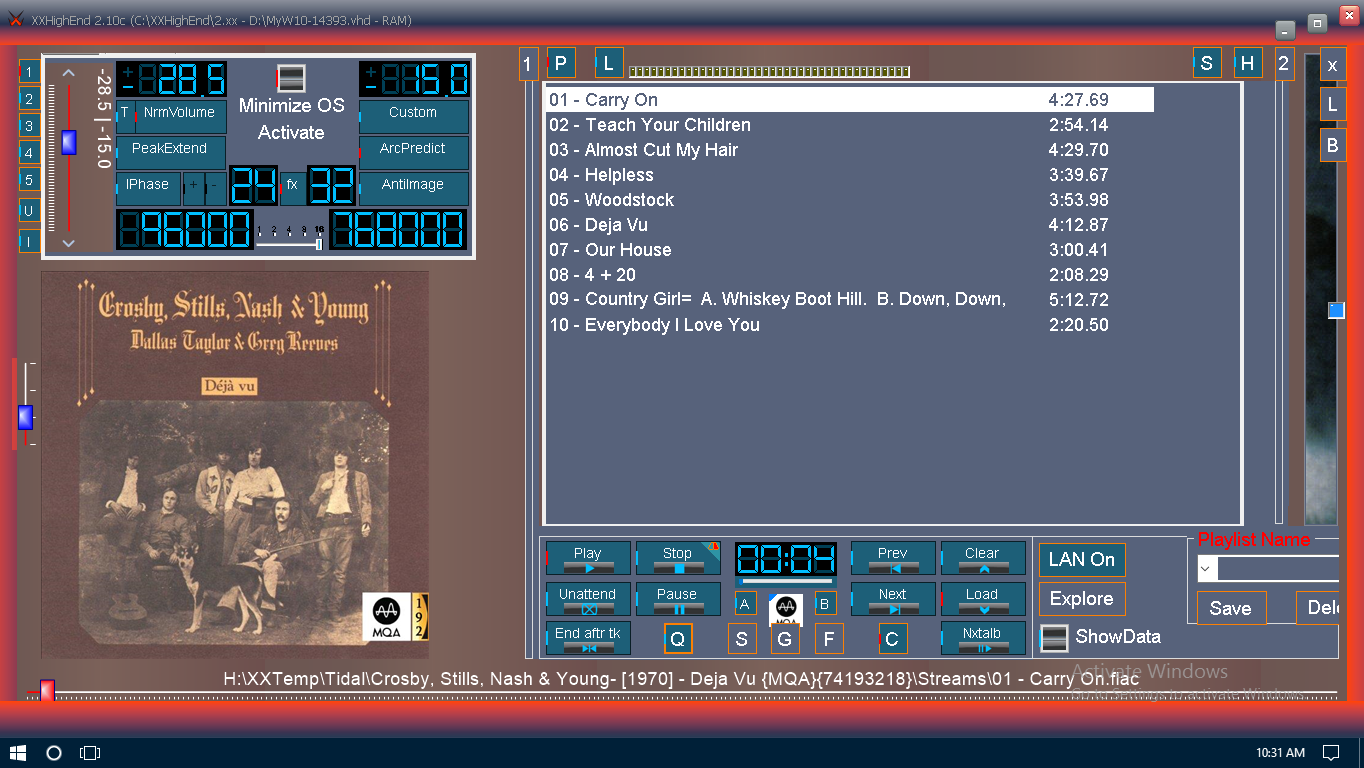Click the MQA logo by the timer

pyautogui.click(x=786, y=608)
